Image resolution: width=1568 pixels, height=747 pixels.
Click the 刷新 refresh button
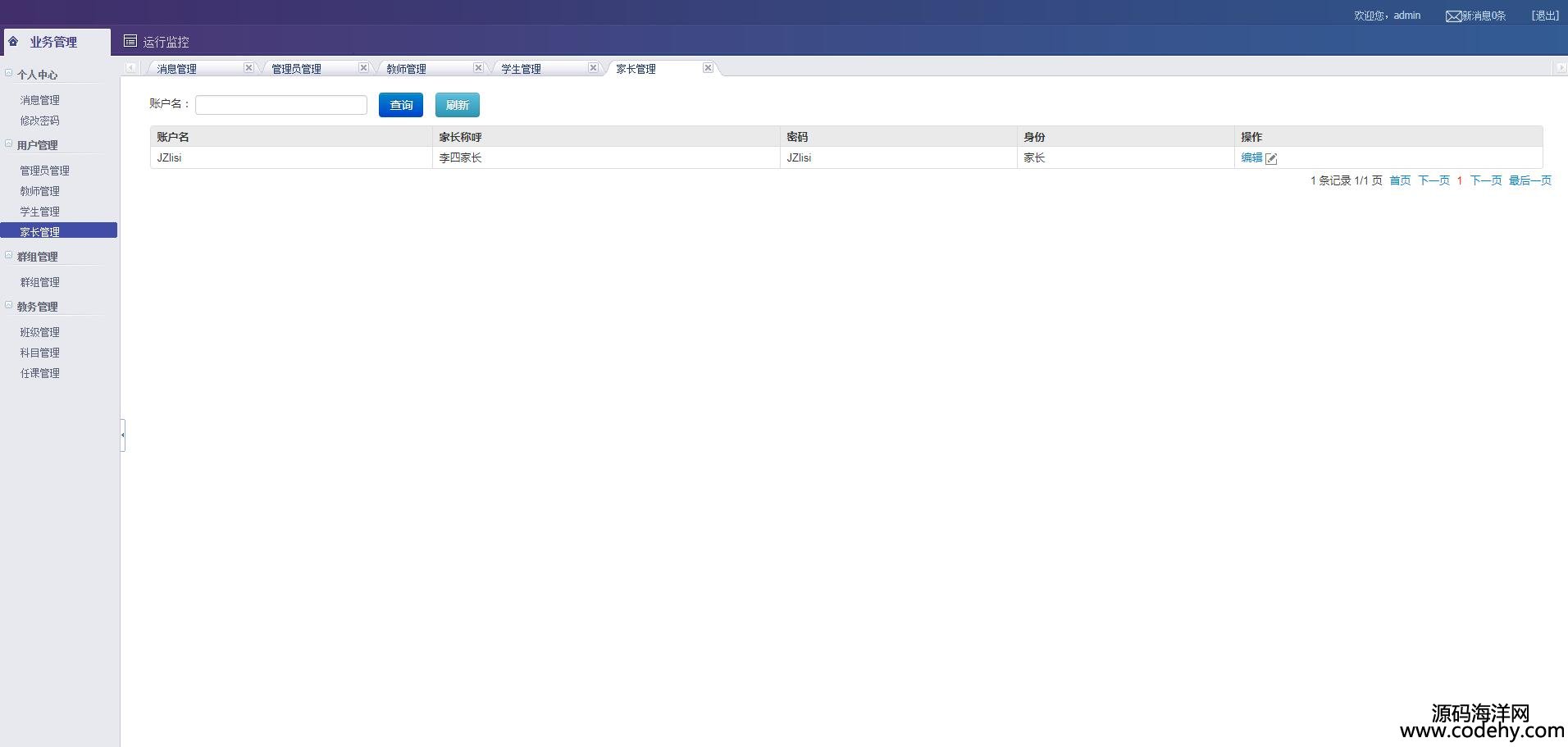[x=457, y=105]
